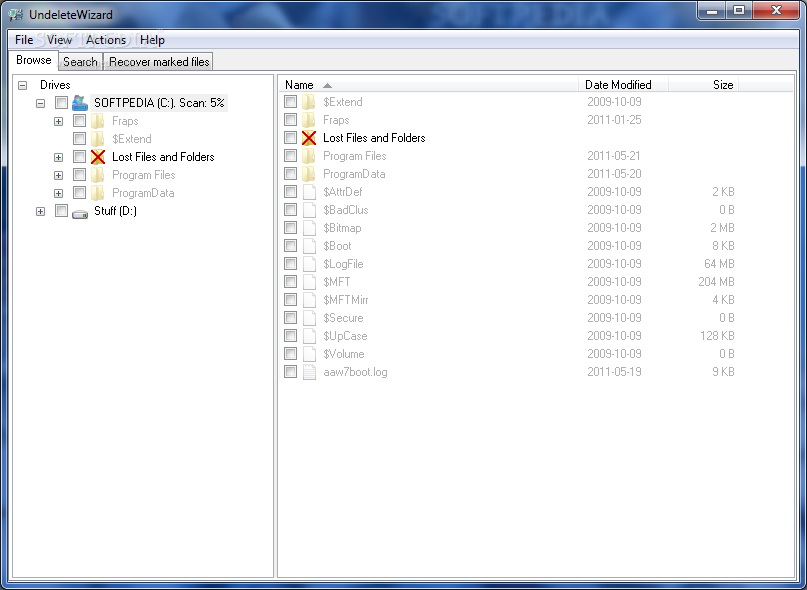Collapse the Drives root node
This screenshot has width=807, height=590.
[23, 85]
